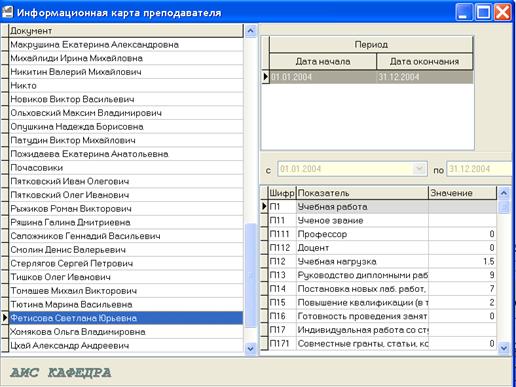Image resolution: width=516 pixels, height=387 pixels.
Task: Click the up arrow of the indicators table scrollbar
Action: point(504,193)
